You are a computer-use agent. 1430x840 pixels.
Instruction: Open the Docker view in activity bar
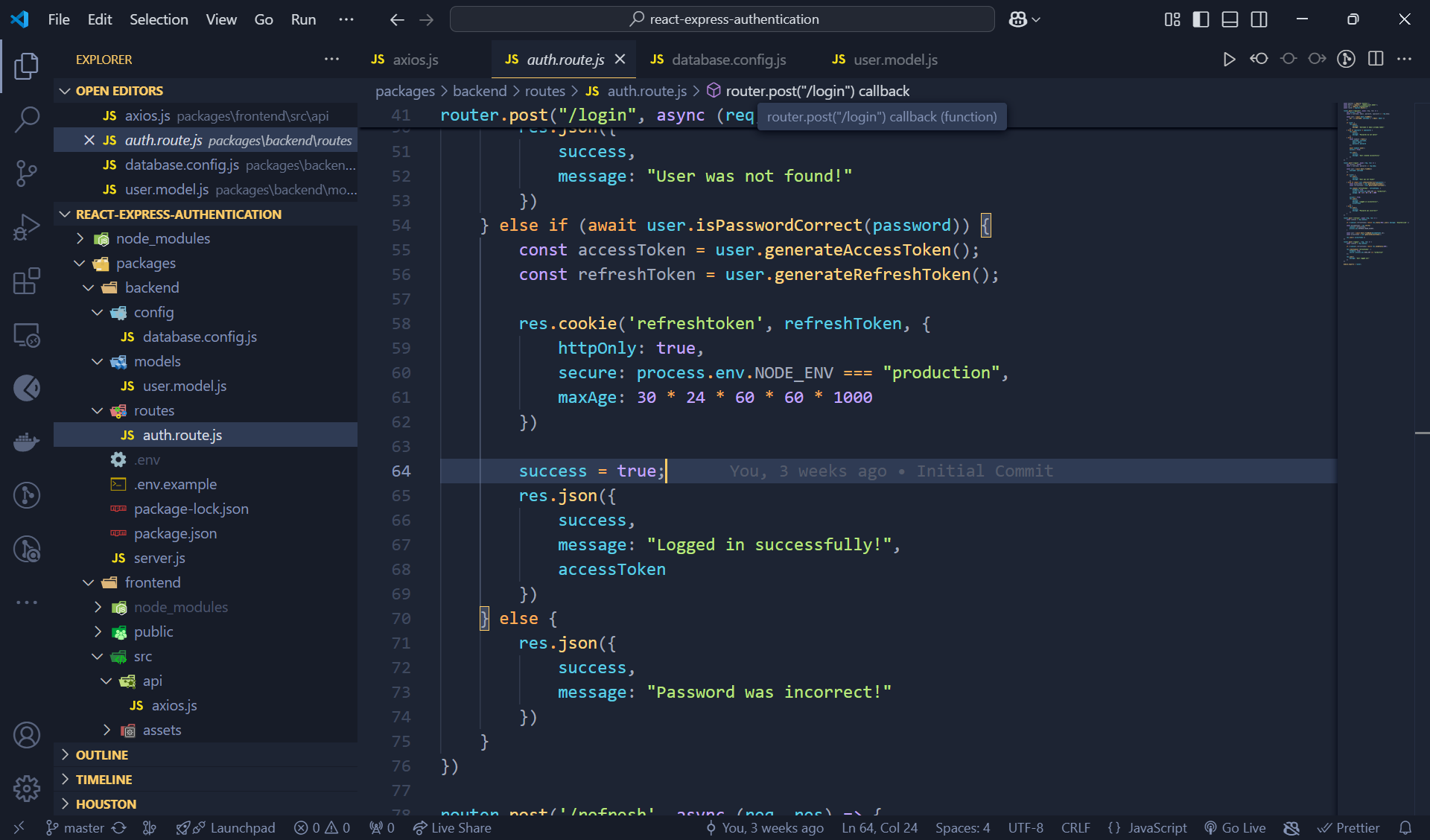tap(27, 442)
